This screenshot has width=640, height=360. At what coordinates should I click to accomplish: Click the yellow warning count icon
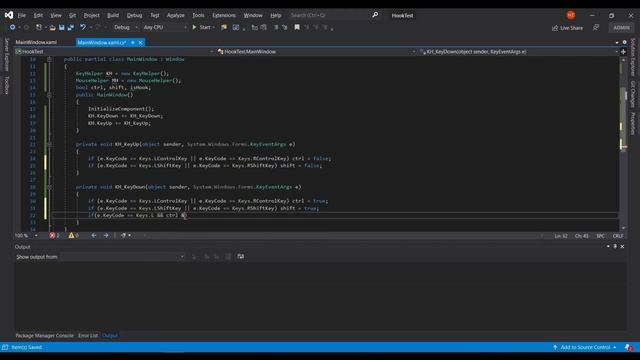coord(71,236)
